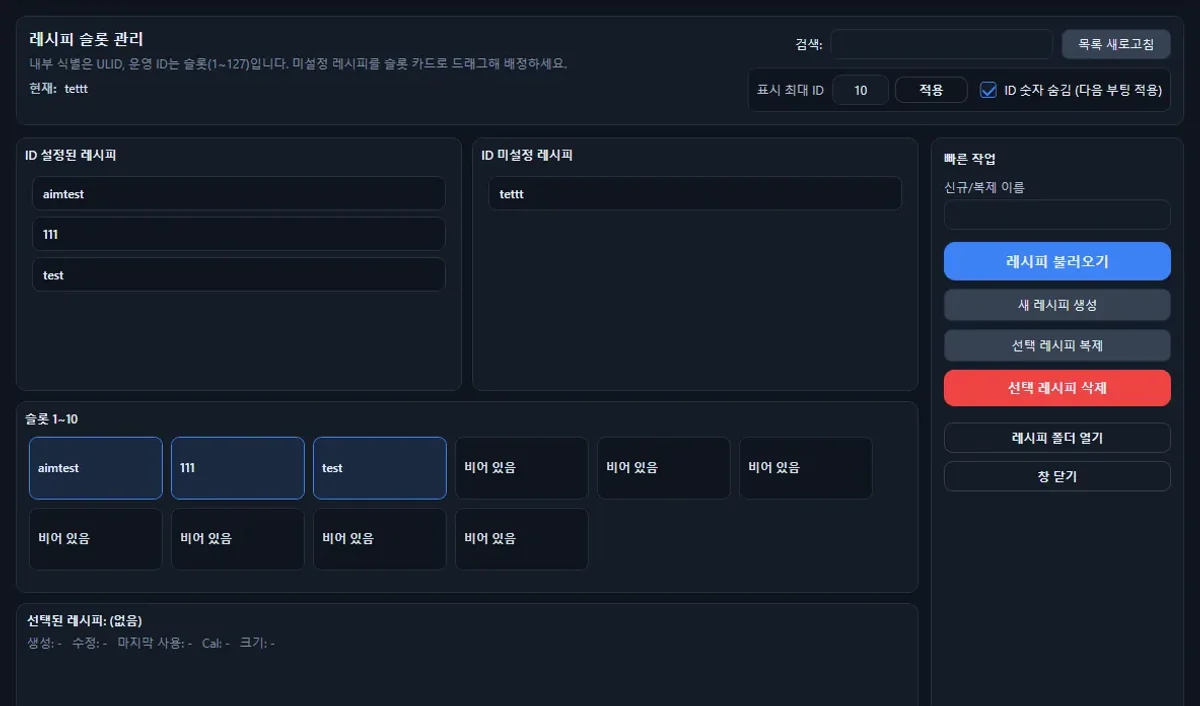
Task: Click the 신규/복제 이름 input field
Action: click(1057, 214)
